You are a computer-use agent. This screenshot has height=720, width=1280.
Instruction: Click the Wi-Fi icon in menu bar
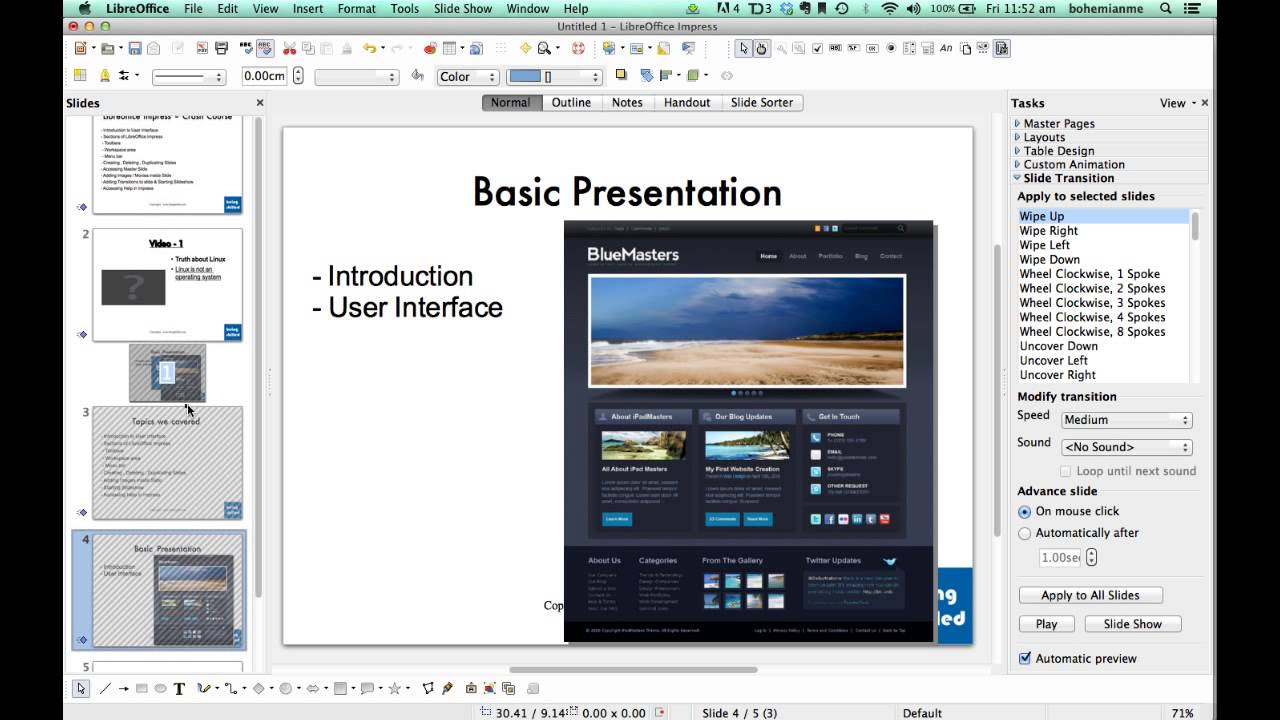click(889, 9)
